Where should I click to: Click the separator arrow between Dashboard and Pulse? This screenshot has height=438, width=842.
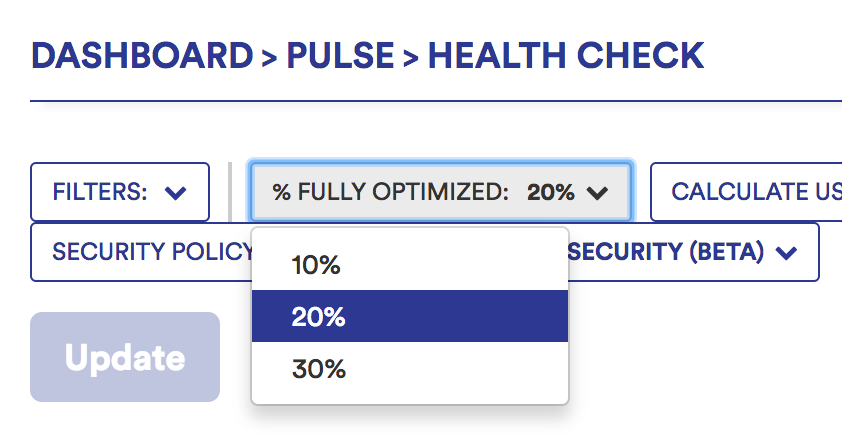269,57
